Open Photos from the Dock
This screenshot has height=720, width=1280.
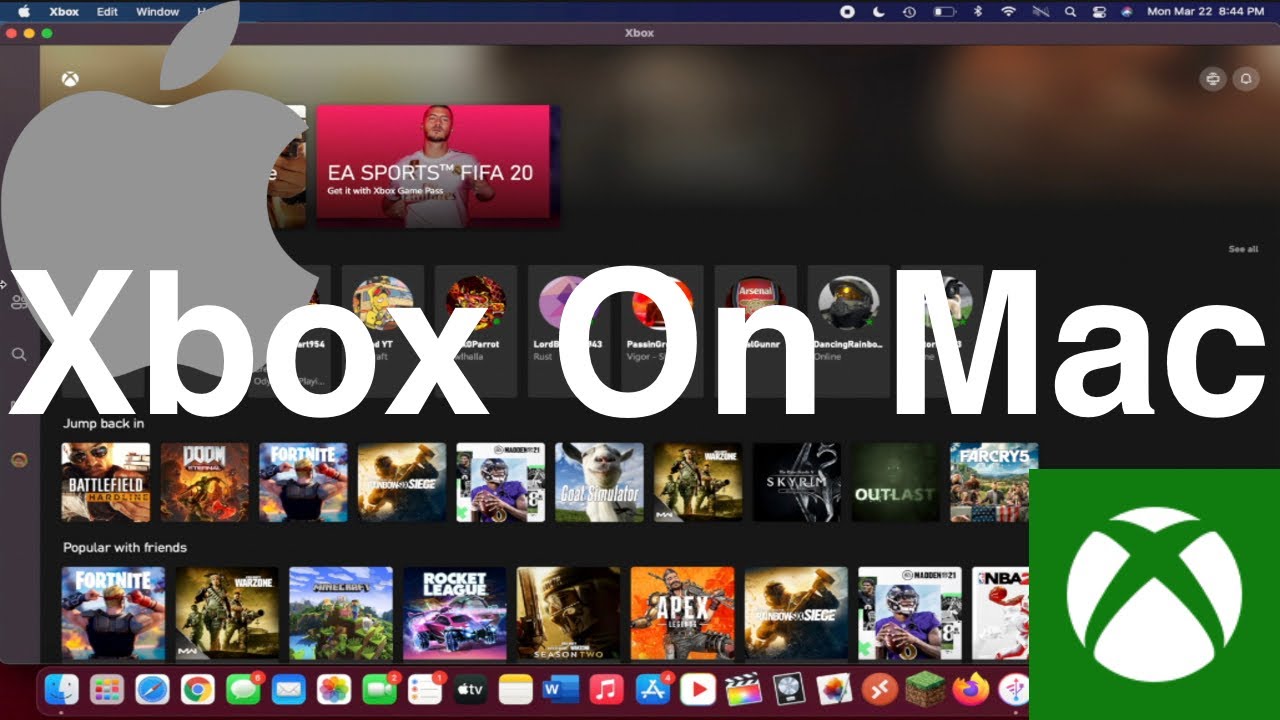coord(333,689)
